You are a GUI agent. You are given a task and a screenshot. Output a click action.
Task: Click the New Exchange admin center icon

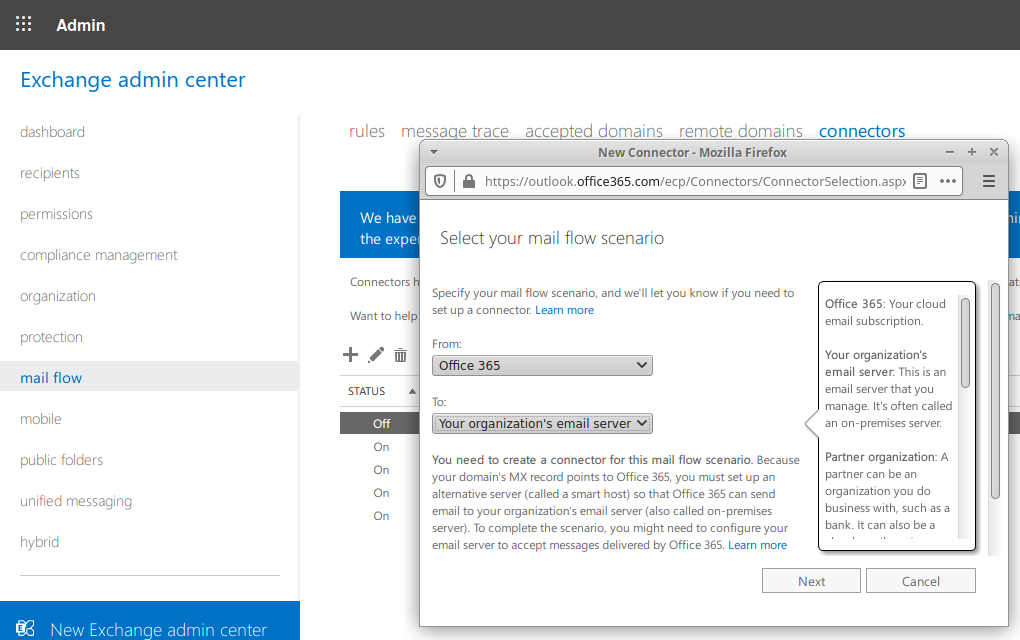(25, 628)
